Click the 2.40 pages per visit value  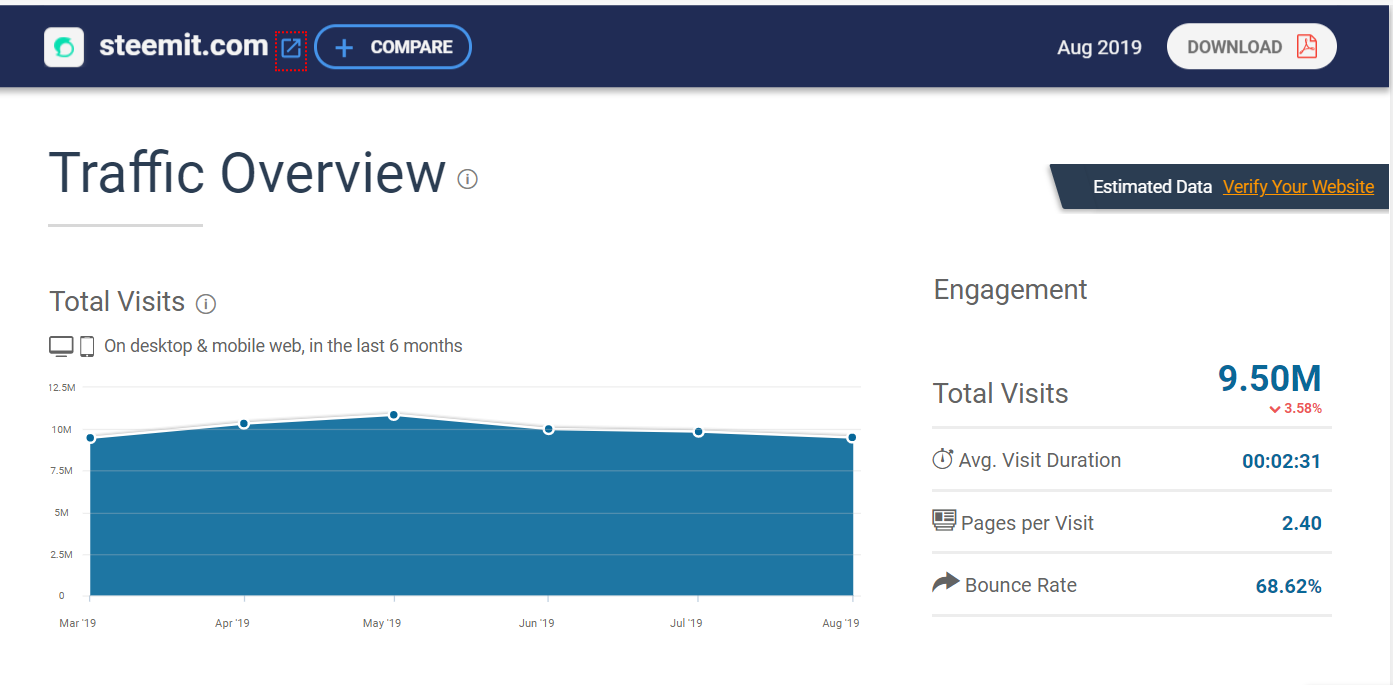pyautogui.click(x=1302, y=523)
